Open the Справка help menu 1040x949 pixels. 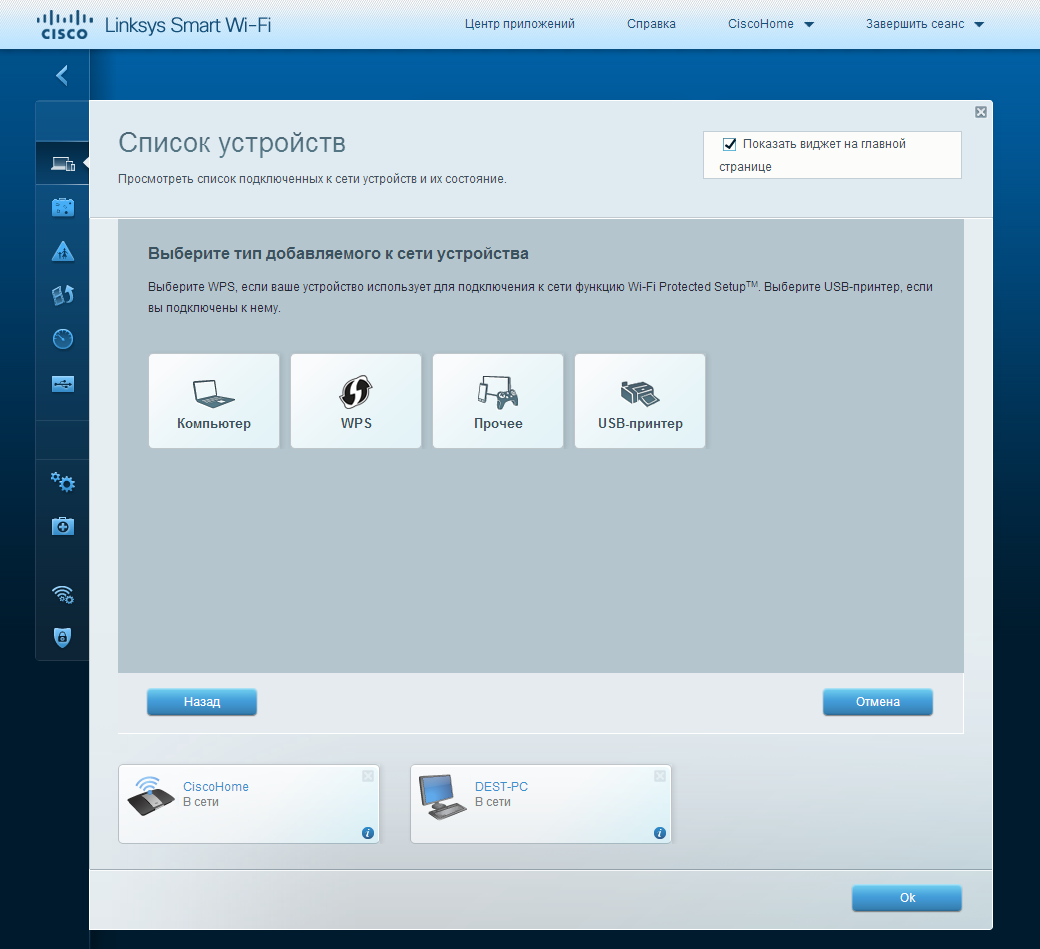pyautogui.click(x=651, y=24)
